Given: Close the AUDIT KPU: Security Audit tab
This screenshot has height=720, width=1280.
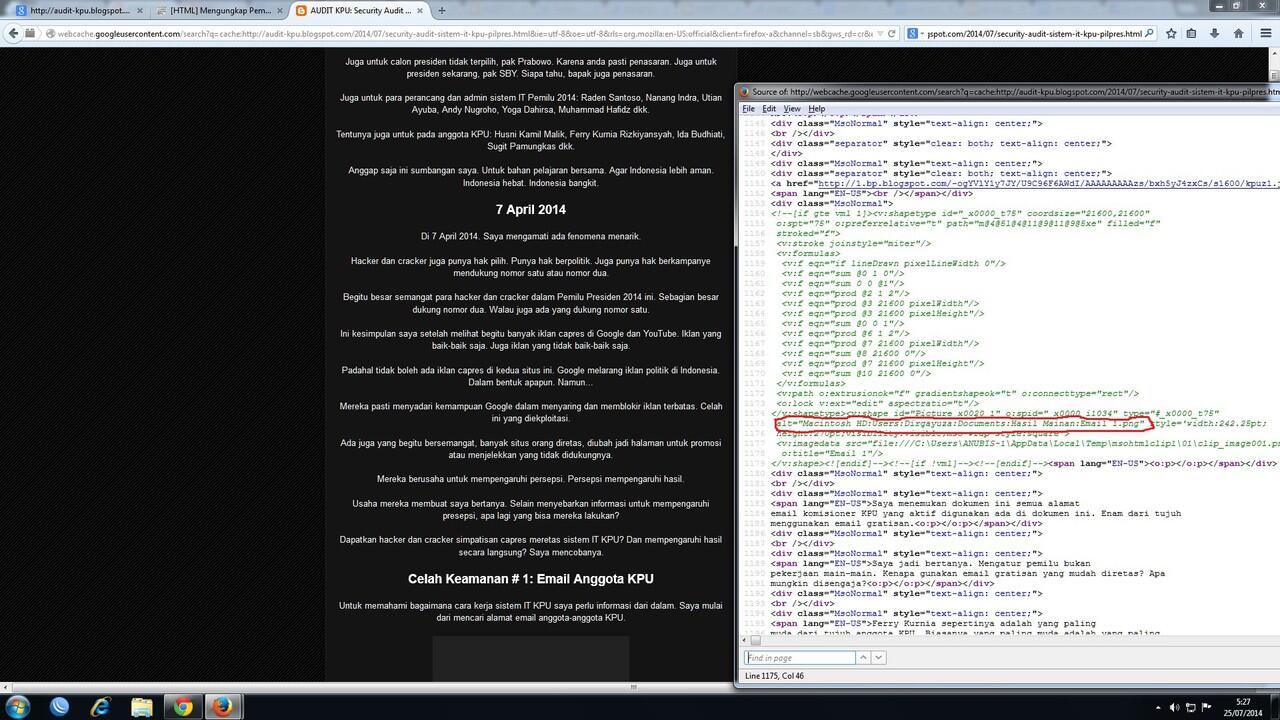Looking at the screenshot, I should pos(418,10).
